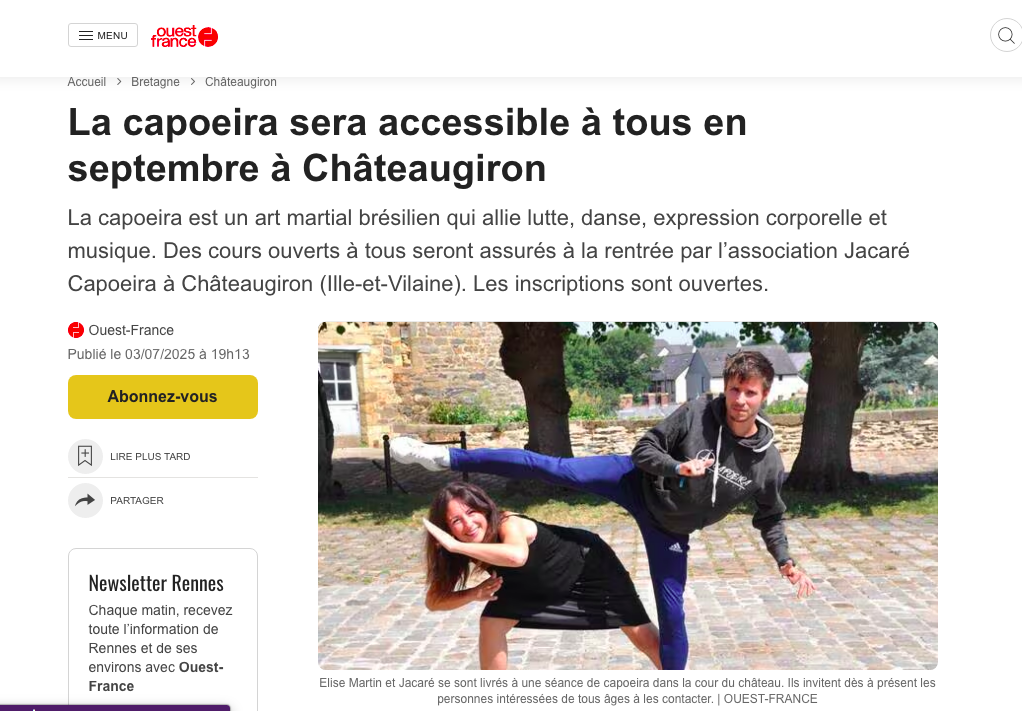Click the Abonnez-vous yellow button
This screenshot has height=711, width=1022.
pos(163,397)
